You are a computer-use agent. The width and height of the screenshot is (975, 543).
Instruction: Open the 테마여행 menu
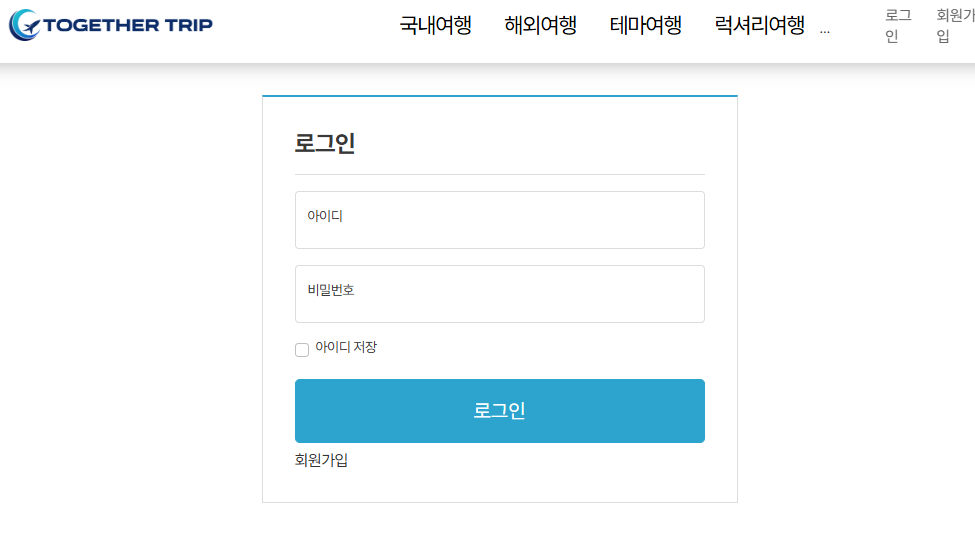[645, 25]
